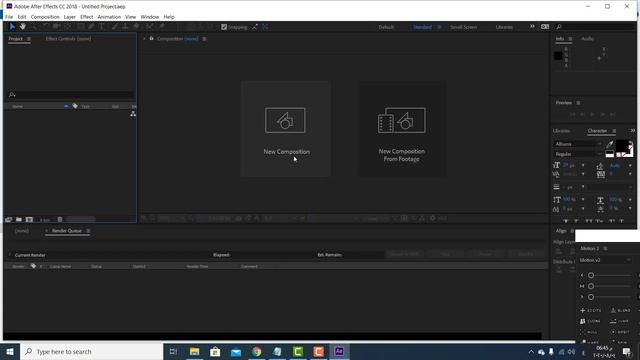The height and width of the screenshot is (360, 640).
Task: Open the project flowchart view icon
Action: 133,114
